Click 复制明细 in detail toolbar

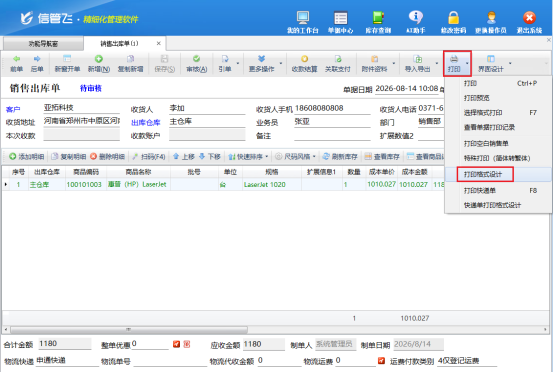coord(69,157)
